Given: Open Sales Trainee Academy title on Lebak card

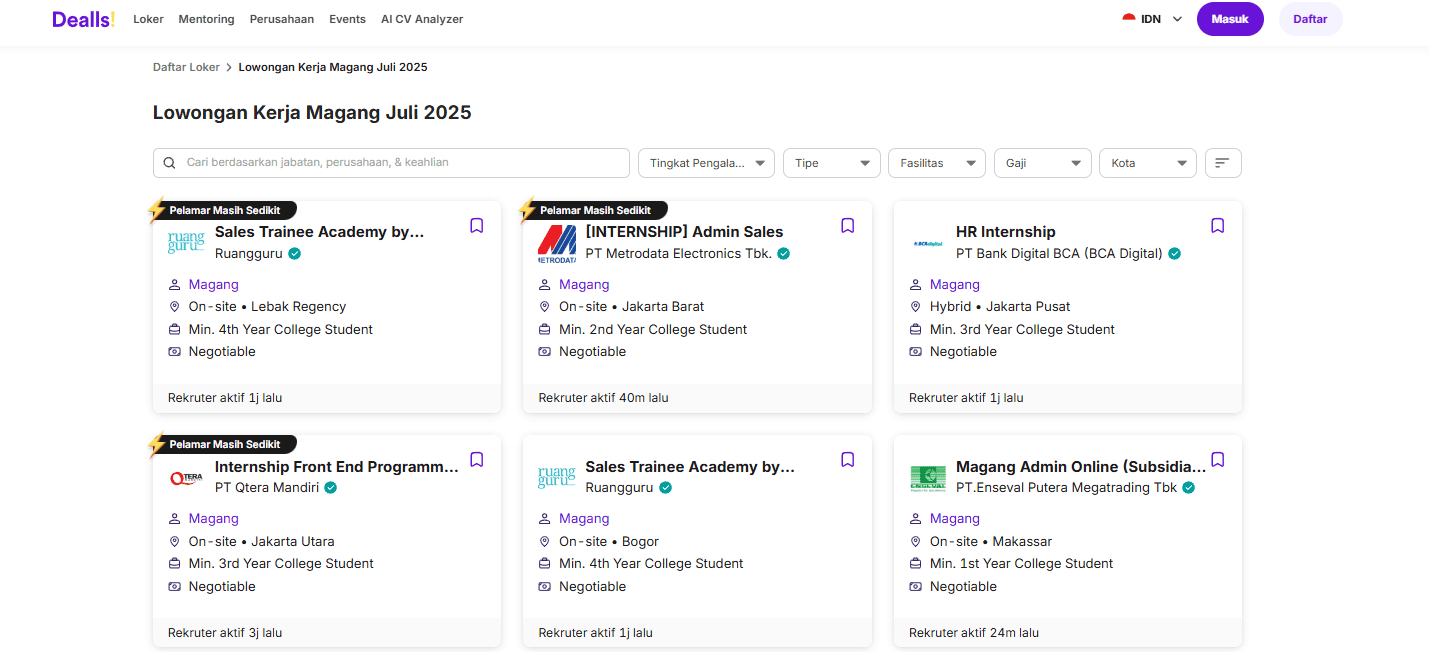Looking at the screenshot, I should pyautogui.click(x=320, y=232).
